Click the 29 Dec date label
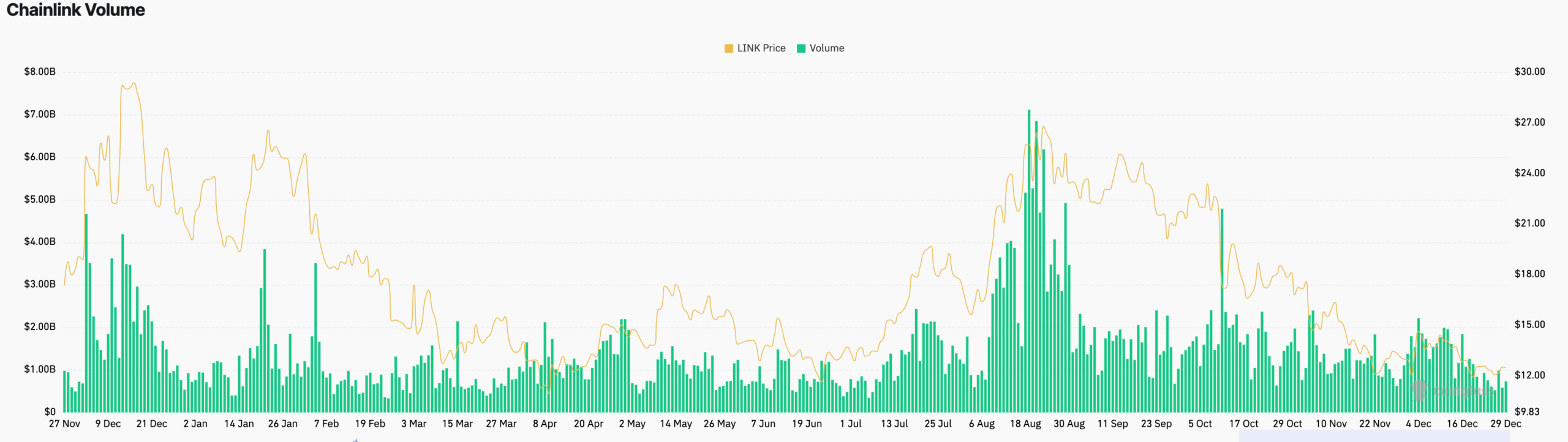The height and width of the screenshot is (442, 1568). point(1506,424)
